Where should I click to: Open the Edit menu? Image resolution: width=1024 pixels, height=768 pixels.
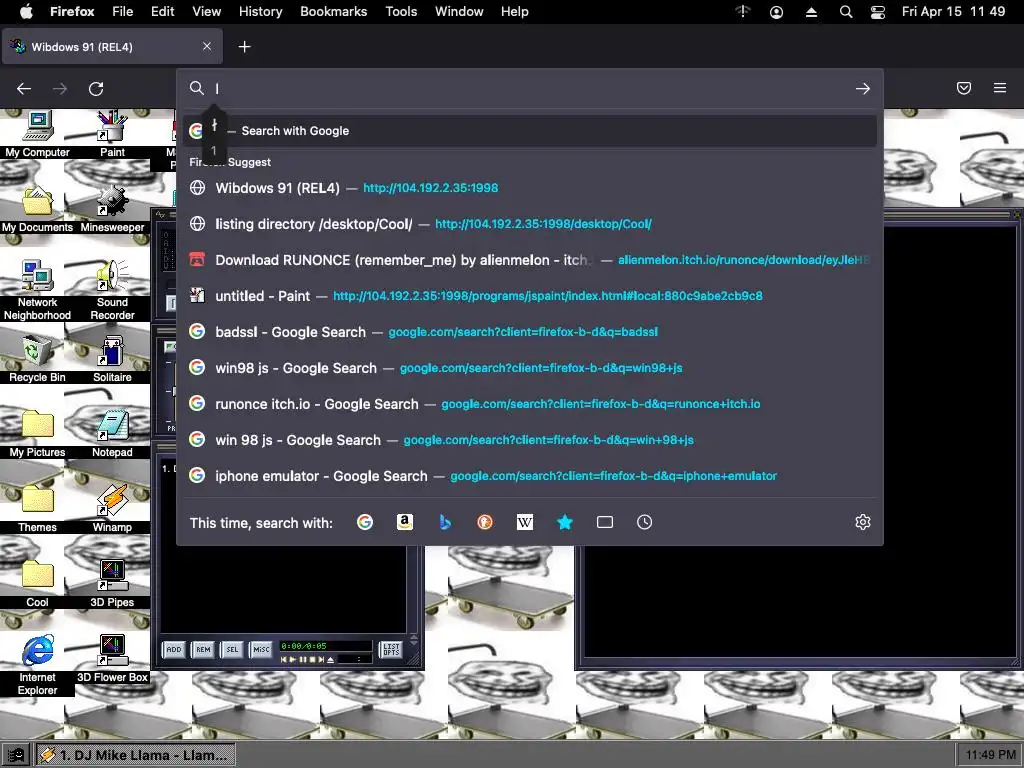click(x=163, y=12)
